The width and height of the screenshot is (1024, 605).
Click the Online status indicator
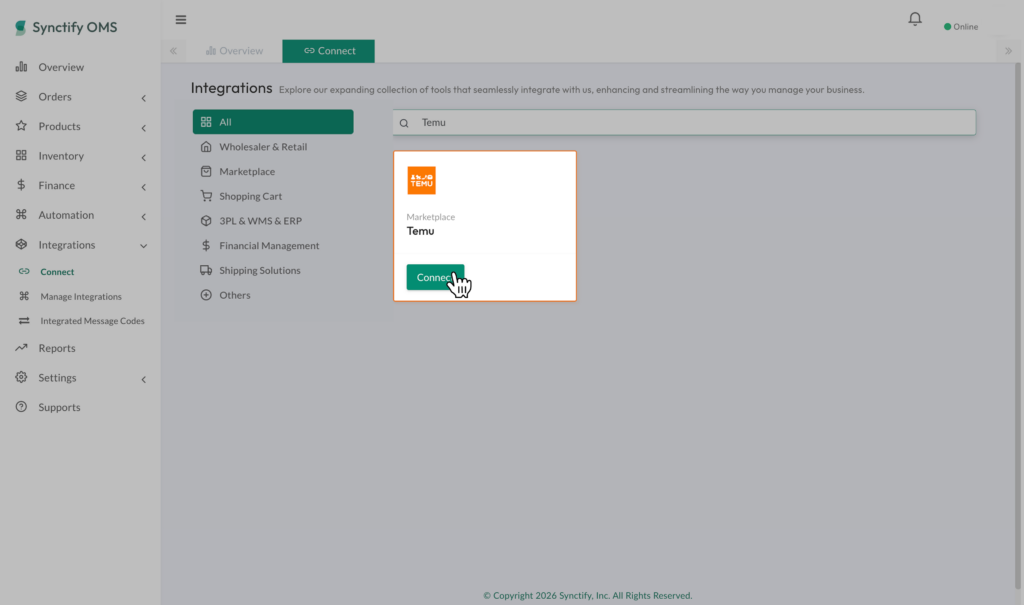961,27
